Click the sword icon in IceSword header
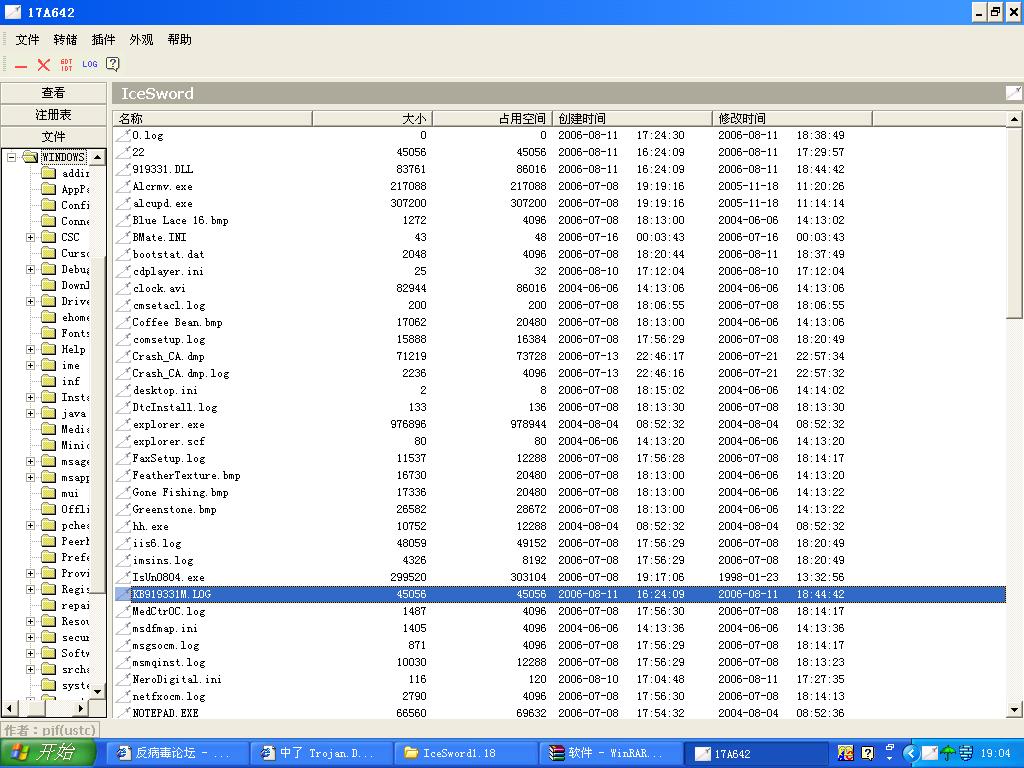The width and height of the screenshot is (1024, 768). point(1013,93)
